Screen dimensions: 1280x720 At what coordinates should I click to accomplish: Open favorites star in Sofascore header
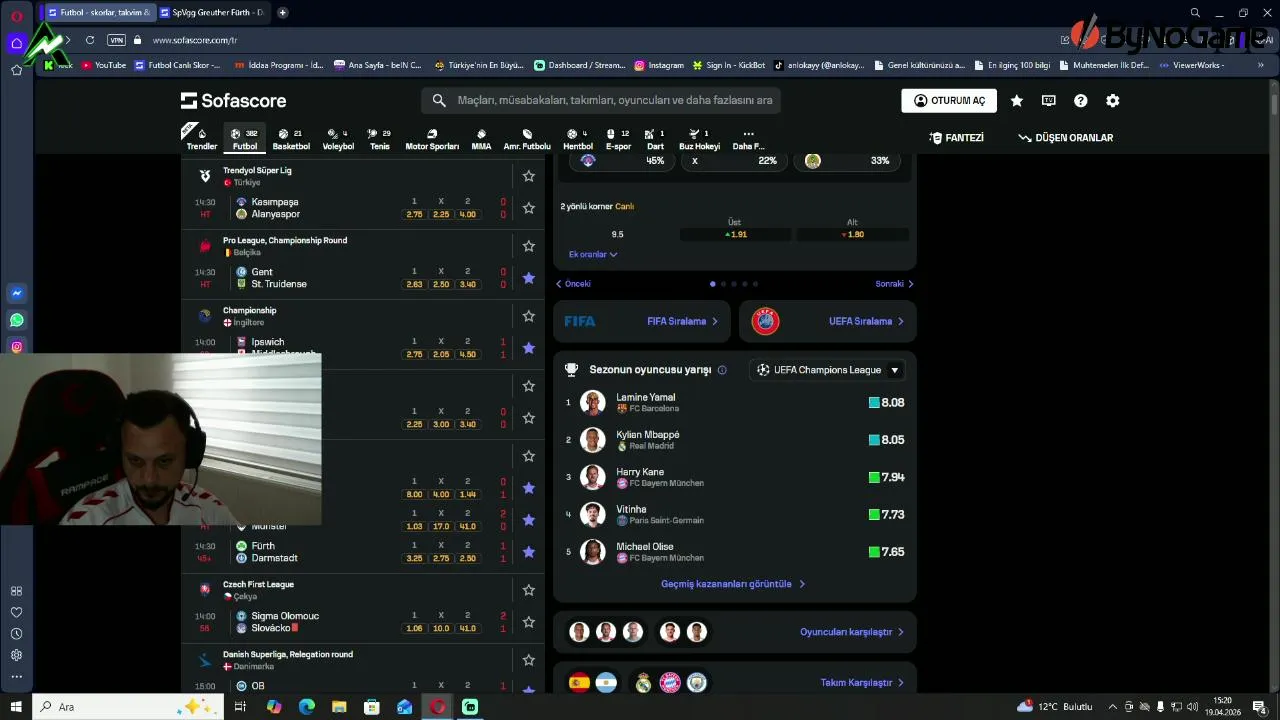(x=1017, y=101)
